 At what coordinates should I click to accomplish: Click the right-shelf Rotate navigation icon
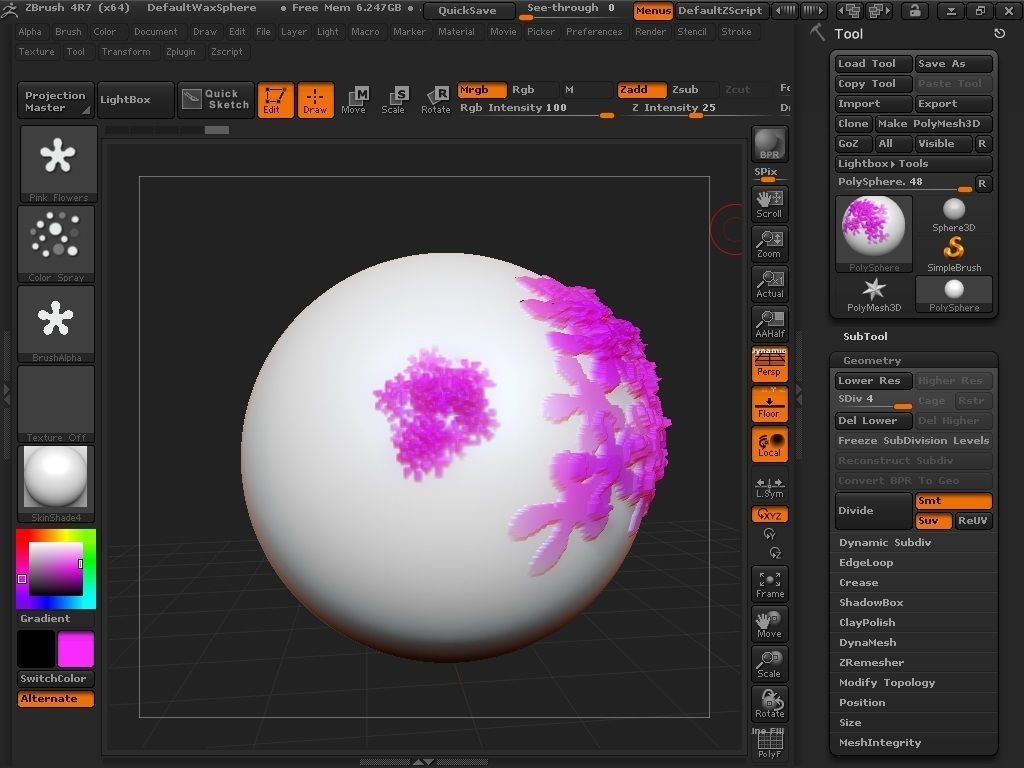(769, 704)
